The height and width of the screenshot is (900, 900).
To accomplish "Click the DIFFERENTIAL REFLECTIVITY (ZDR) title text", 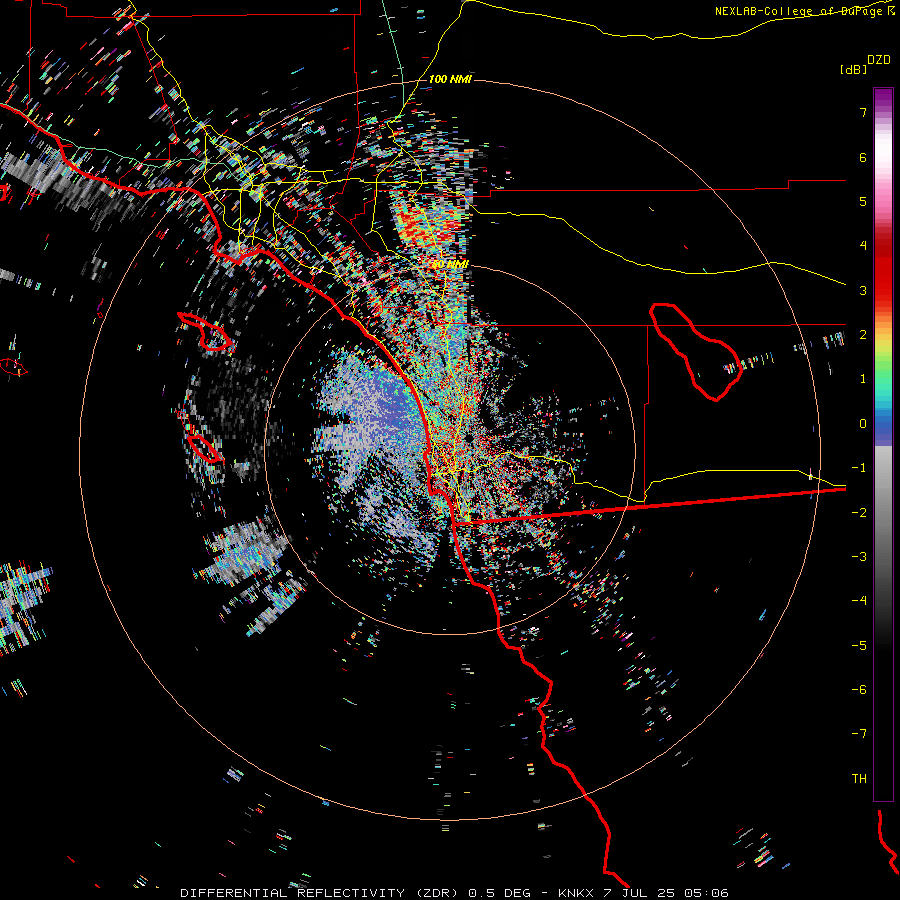I will coord(319,893).
